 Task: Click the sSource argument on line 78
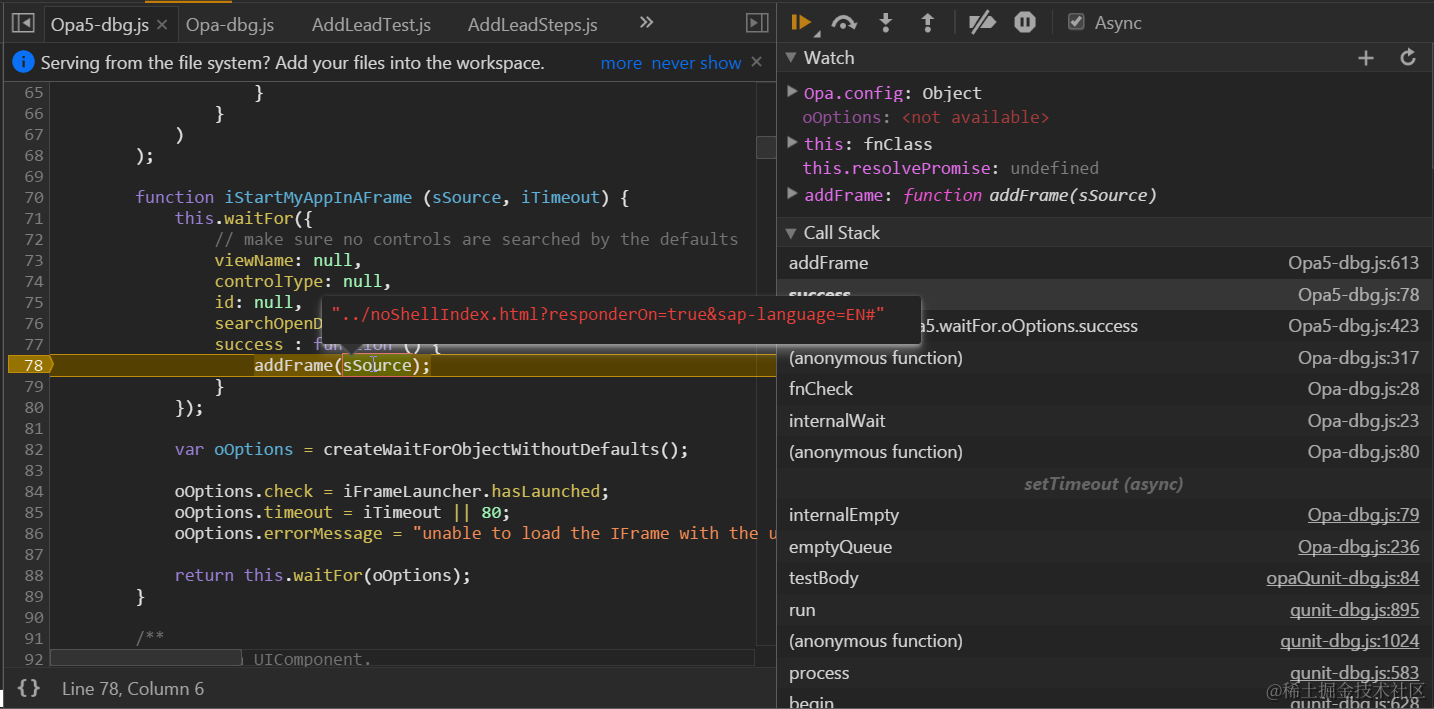point(377,365)
